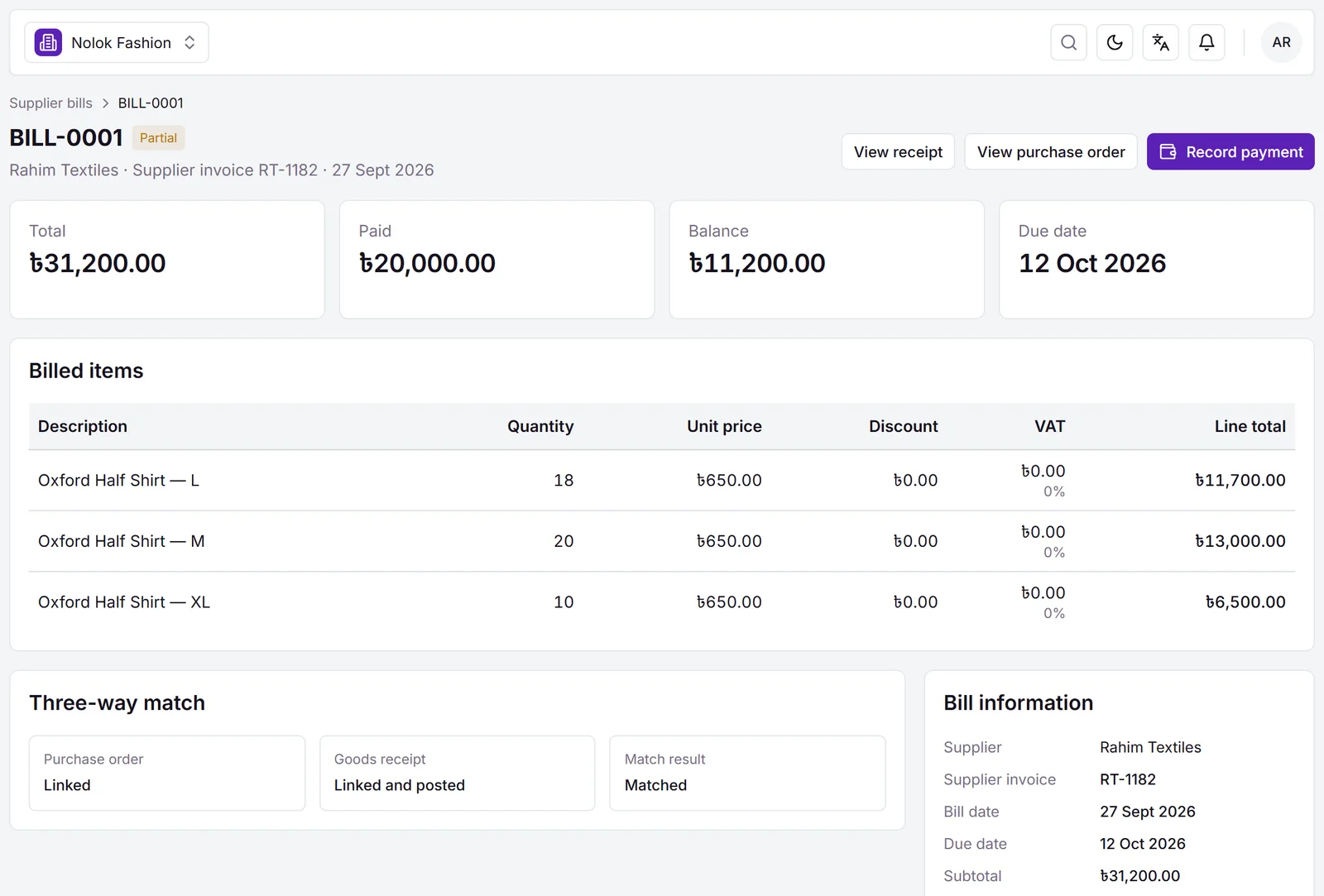This screenshot has height=896, width=1324.
Task: Click line total ৳6,500.00
Action: point(1245,602)
